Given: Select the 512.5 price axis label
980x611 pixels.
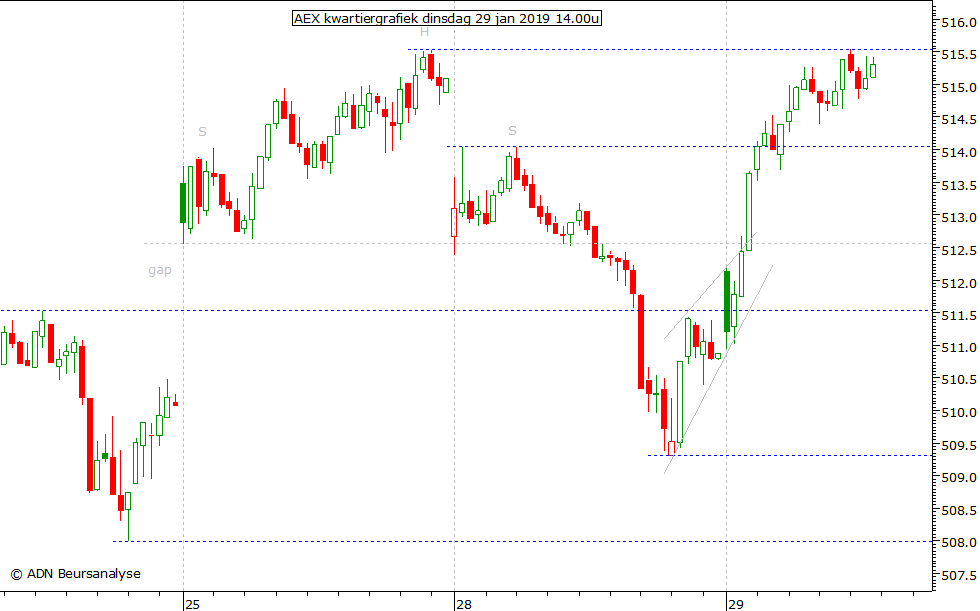Looking at the screenshot, I should 959,251.
